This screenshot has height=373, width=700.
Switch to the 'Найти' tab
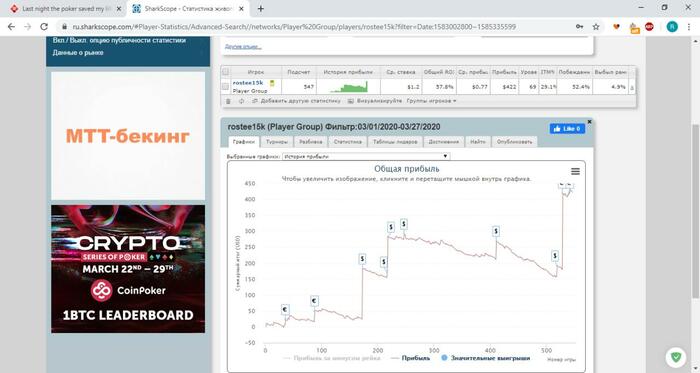(x=478, y=142)
